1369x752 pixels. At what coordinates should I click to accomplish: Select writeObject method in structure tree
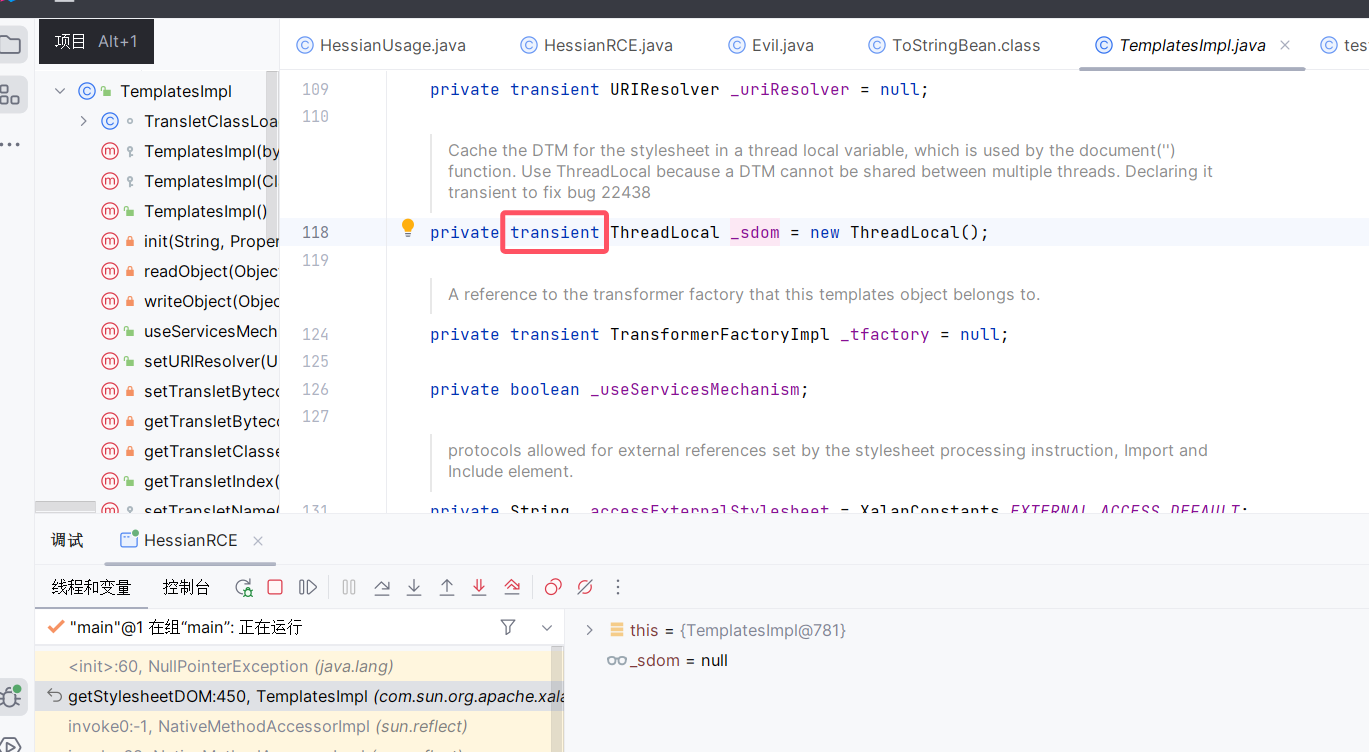pyautogui.click(x=190, y=301)
